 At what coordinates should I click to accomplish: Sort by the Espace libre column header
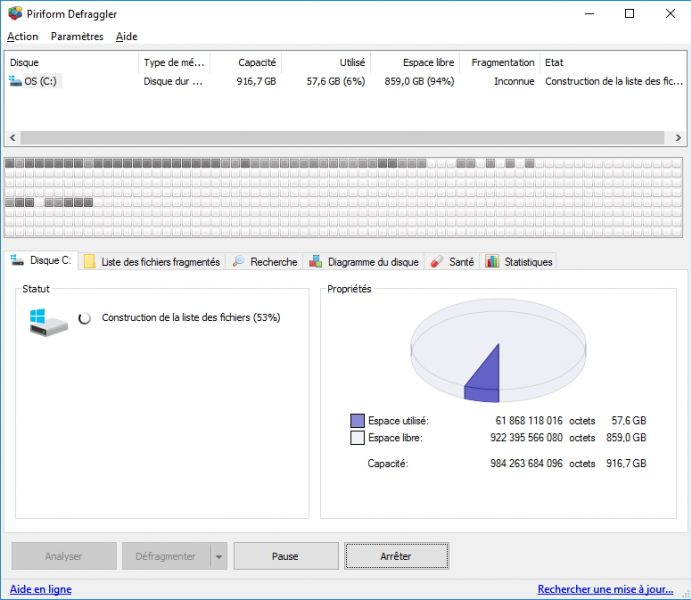coord(415,63)
